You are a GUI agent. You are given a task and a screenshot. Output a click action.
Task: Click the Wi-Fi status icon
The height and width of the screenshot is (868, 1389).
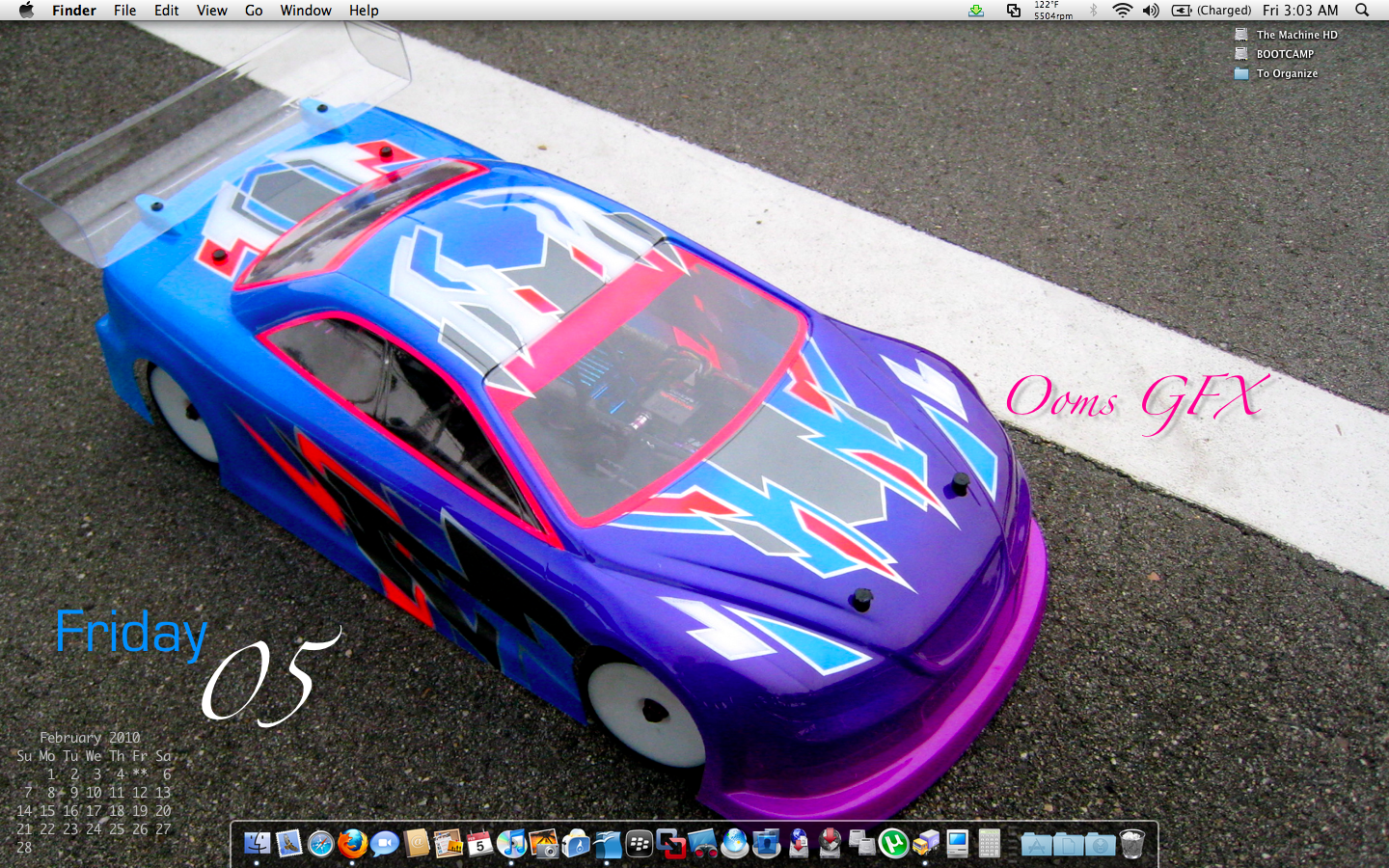[1122, 11]
